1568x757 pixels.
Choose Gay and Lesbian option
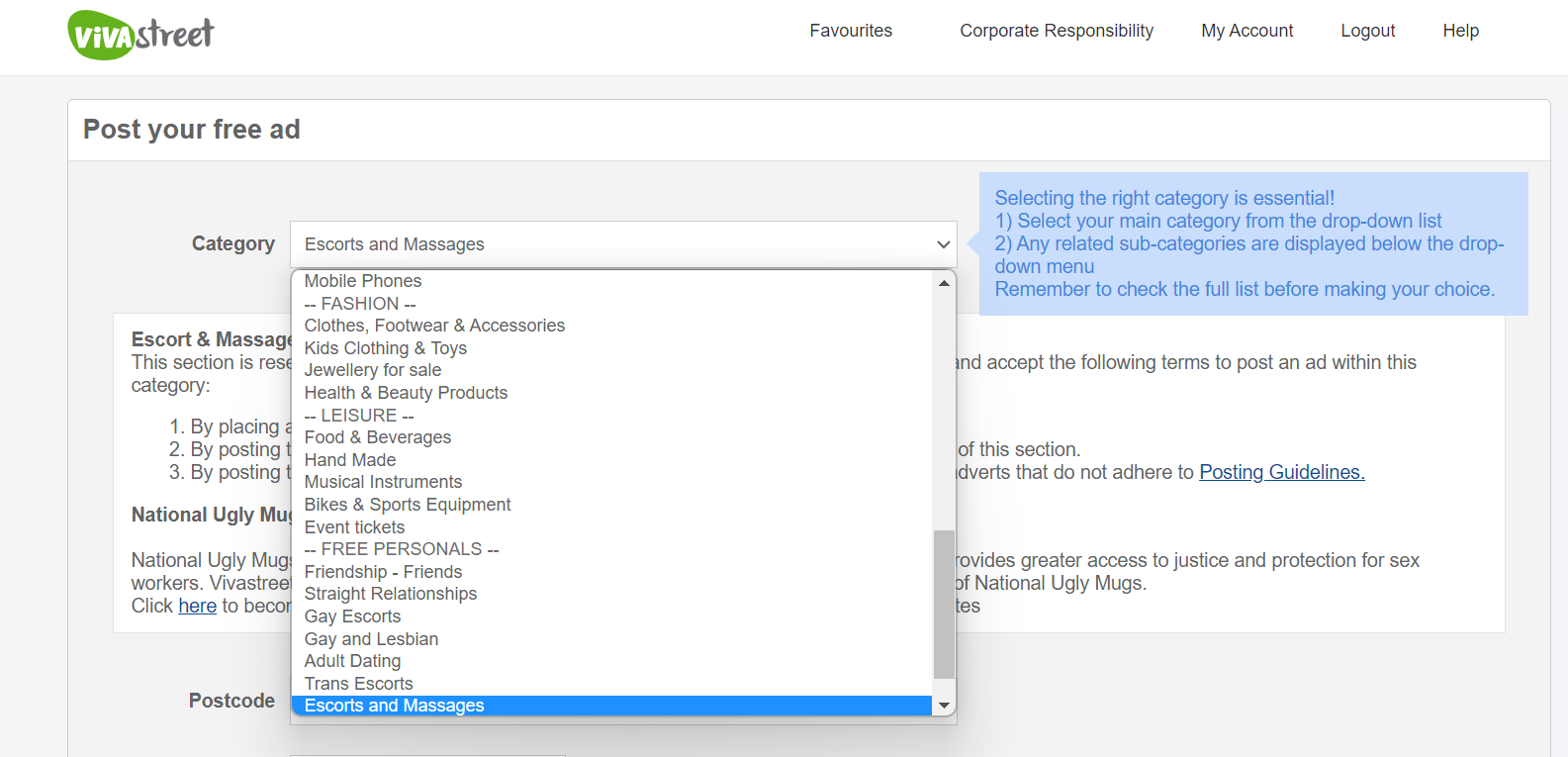(x=611, y=639)
